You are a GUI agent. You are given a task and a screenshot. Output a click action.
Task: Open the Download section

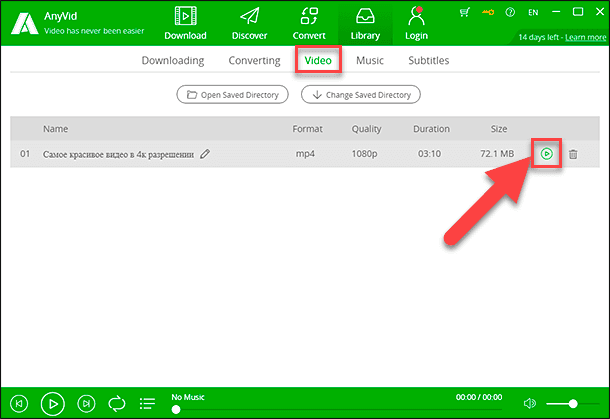(185, 23)
